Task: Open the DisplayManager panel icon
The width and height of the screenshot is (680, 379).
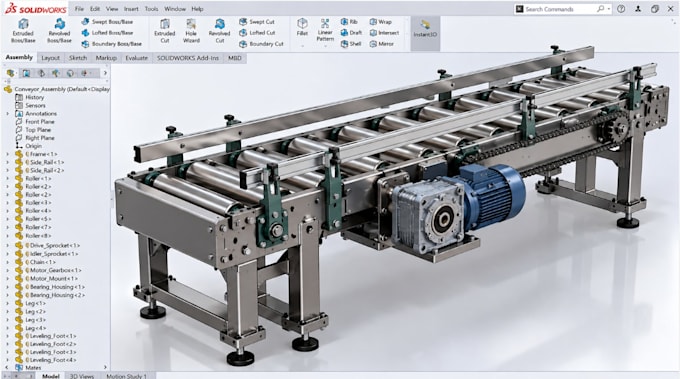Action: click(x=70, y=73)
